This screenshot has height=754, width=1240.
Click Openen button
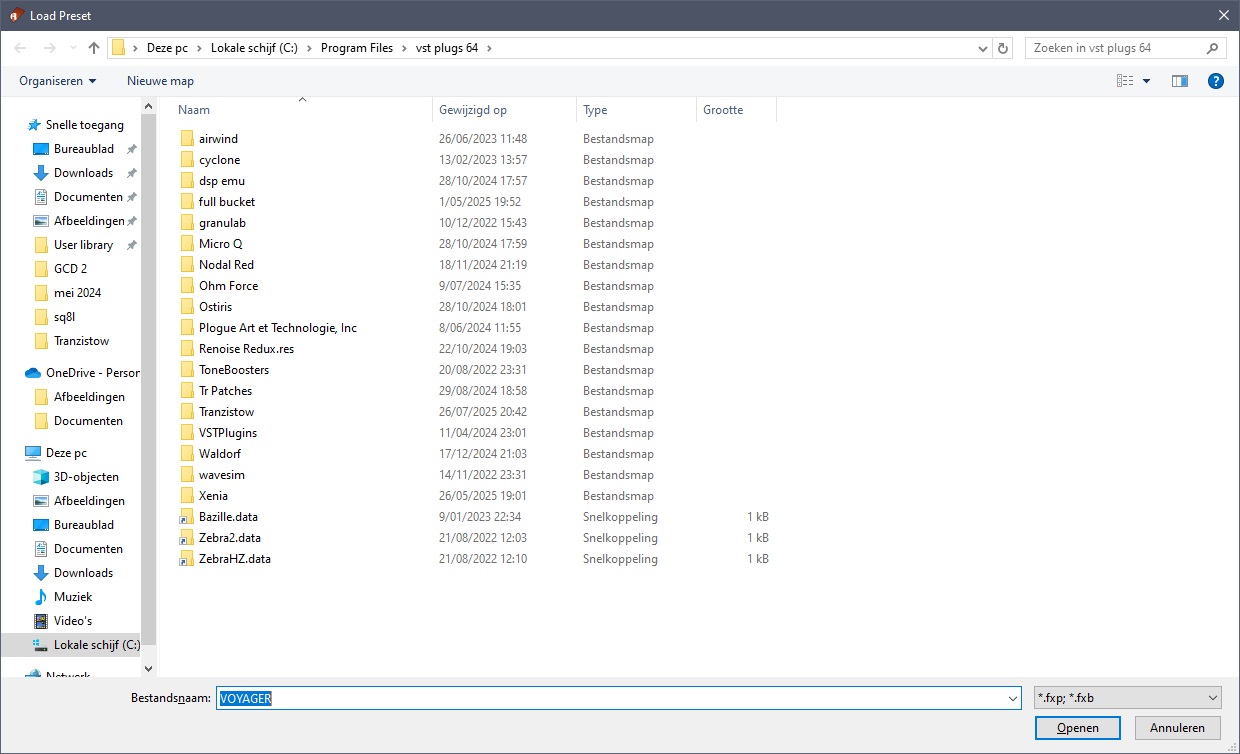tap(1078, 728)
